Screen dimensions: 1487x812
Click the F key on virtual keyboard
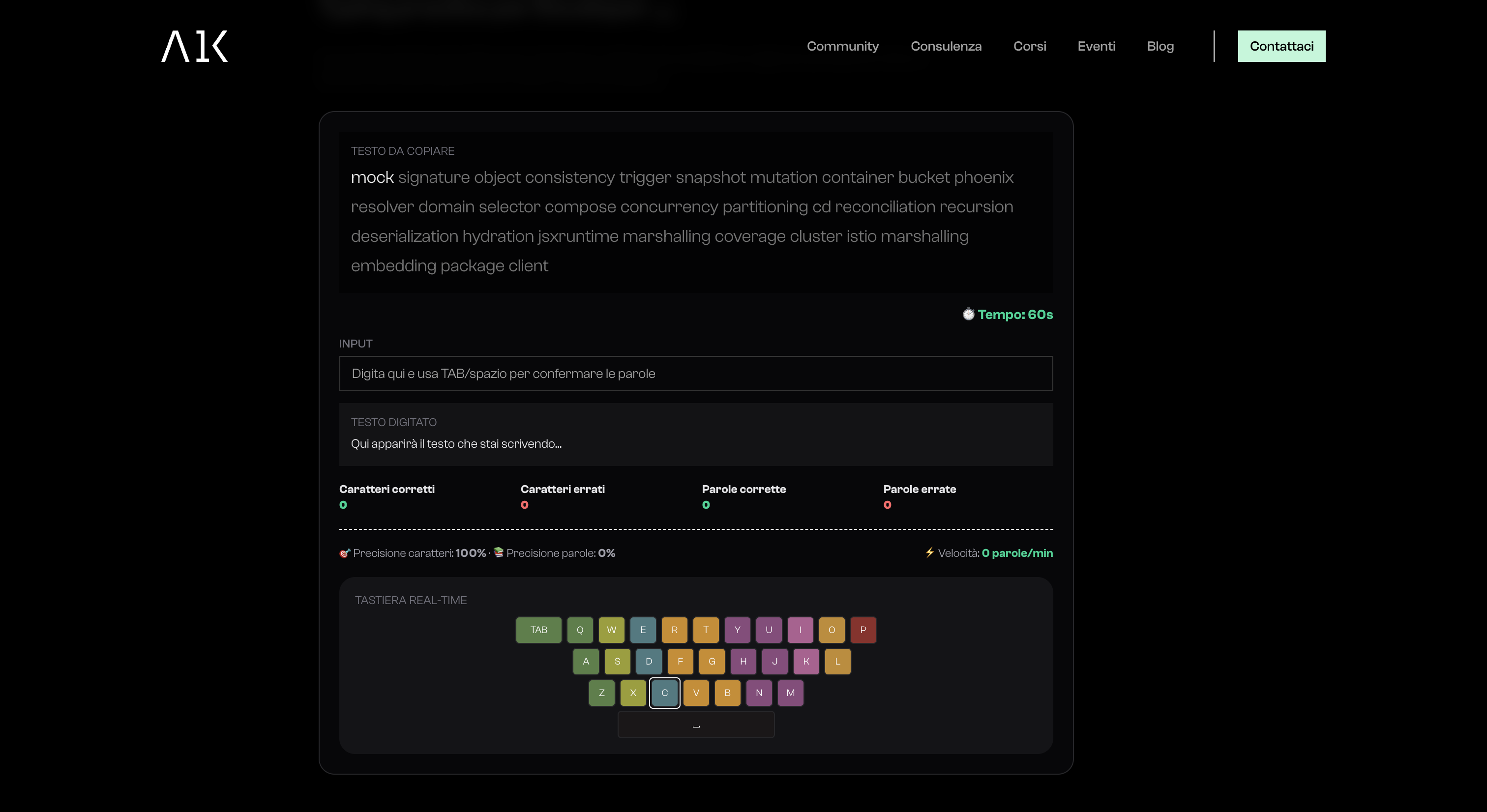click(x=680, y=662)
